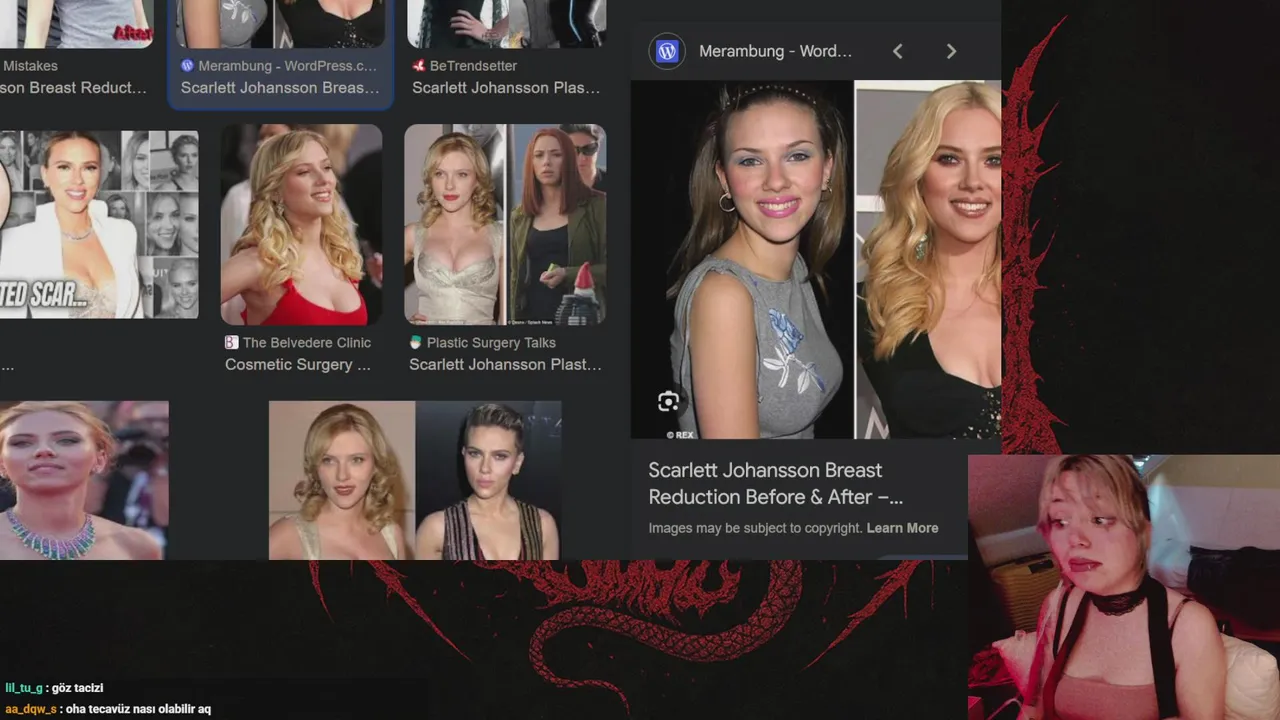
Task: Click the 'Images may be subject to copyright.' text
Action: (755, 528)
